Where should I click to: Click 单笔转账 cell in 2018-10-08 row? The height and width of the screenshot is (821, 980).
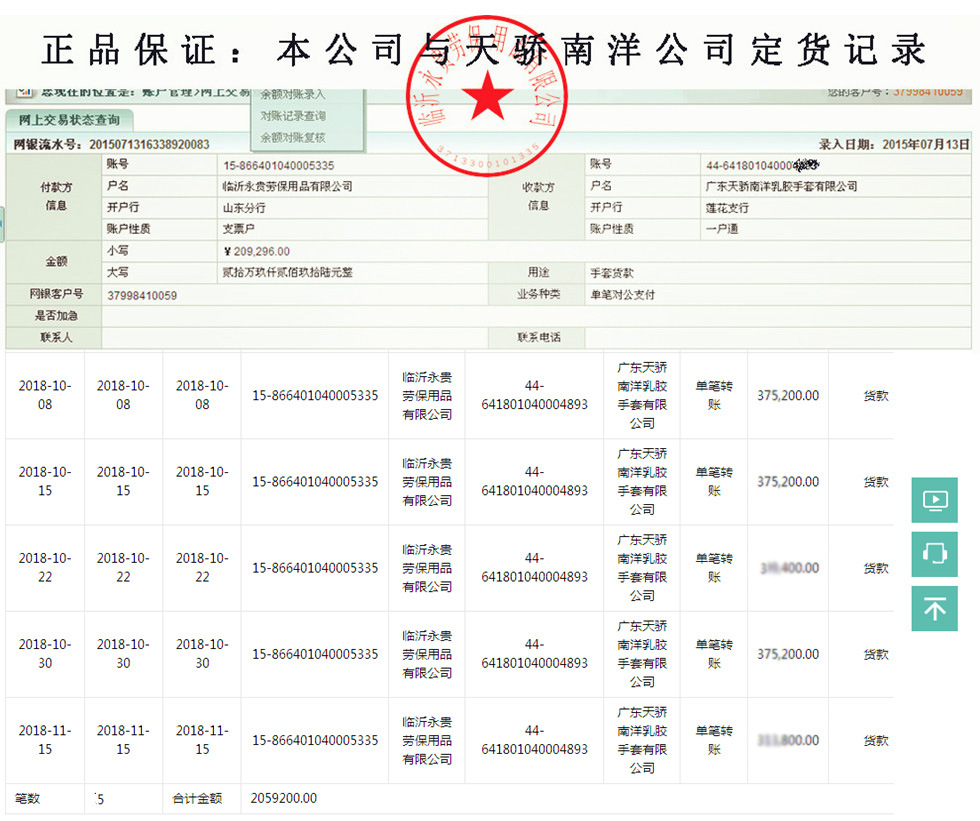tap(714, 396)
